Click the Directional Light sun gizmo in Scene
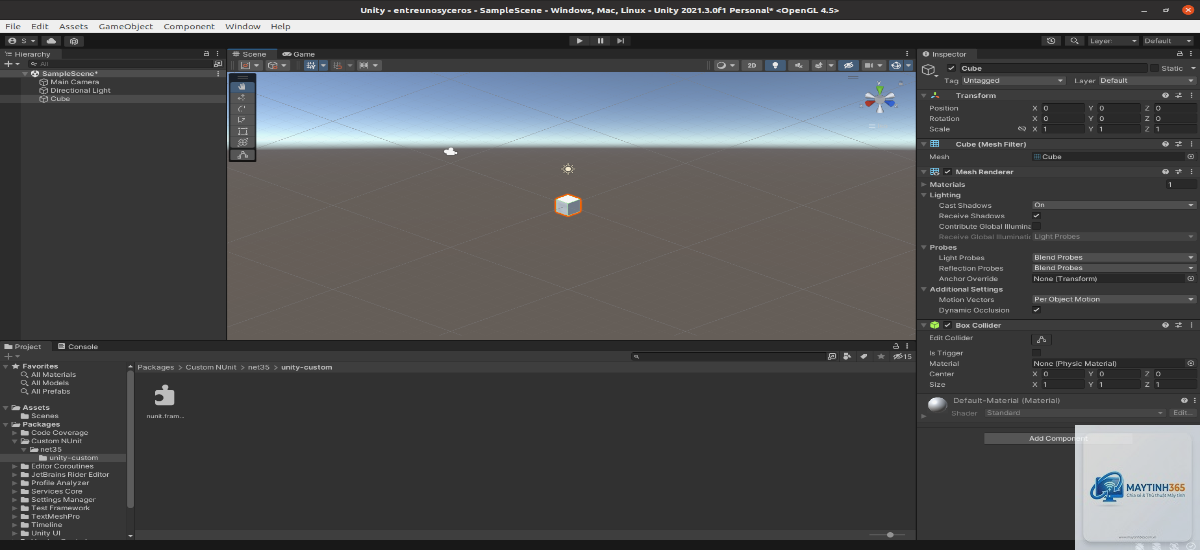 [568, 169]
